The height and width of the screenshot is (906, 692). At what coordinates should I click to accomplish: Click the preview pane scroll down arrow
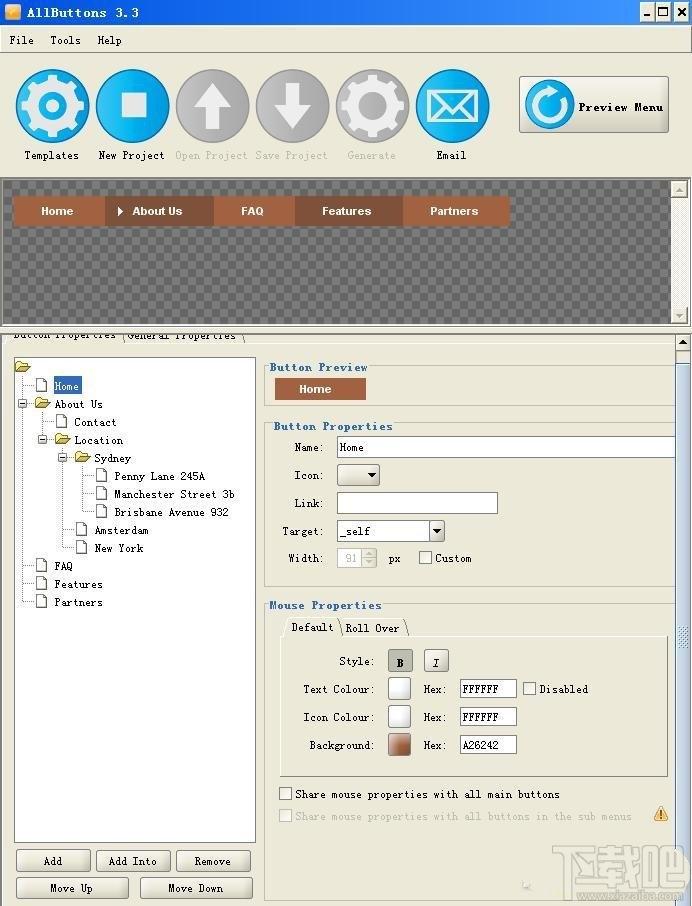tap(679, 315)
